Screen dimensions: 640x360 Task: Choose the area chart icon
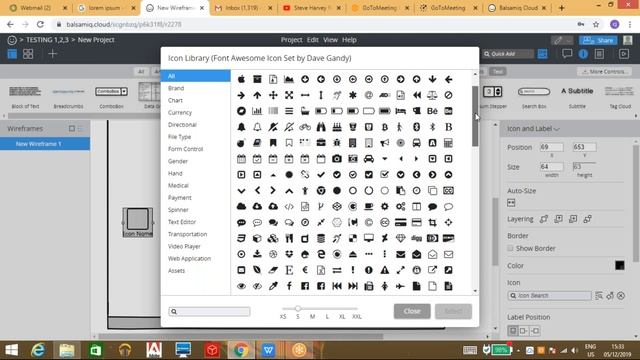pyautogui.click(x=289, y=79)
